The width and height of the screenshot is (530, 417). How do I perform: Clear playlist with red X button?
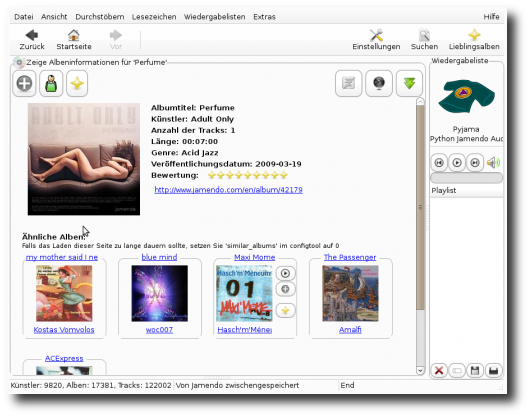coord(439,371)
